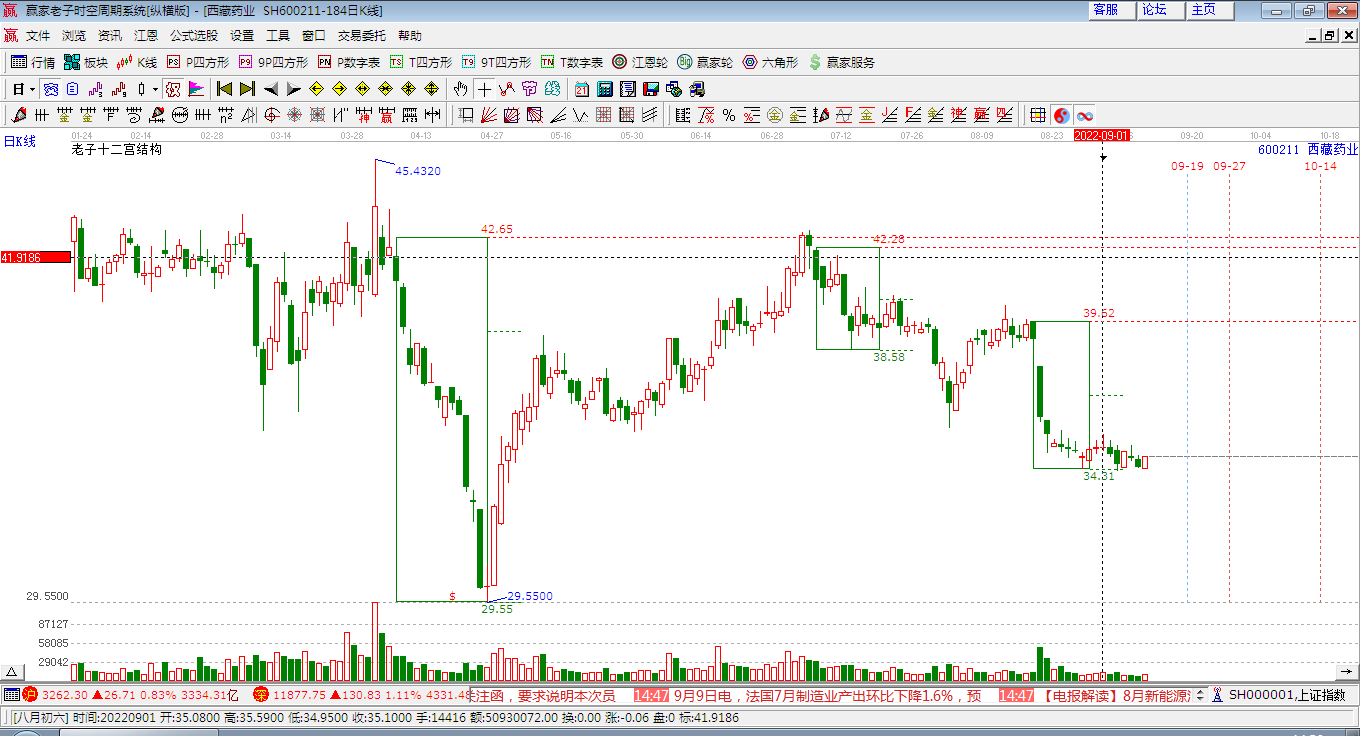Open the 六角形 hexagon tool
The width and height of the screenshot is (1360, 736).
[770, 62]
